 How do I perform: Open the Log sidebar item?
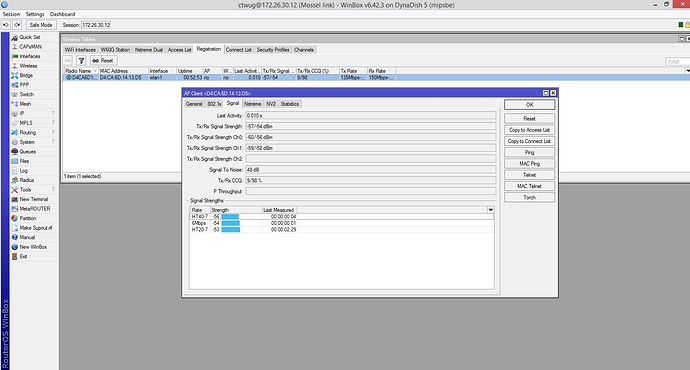click(x=23, y=171)
